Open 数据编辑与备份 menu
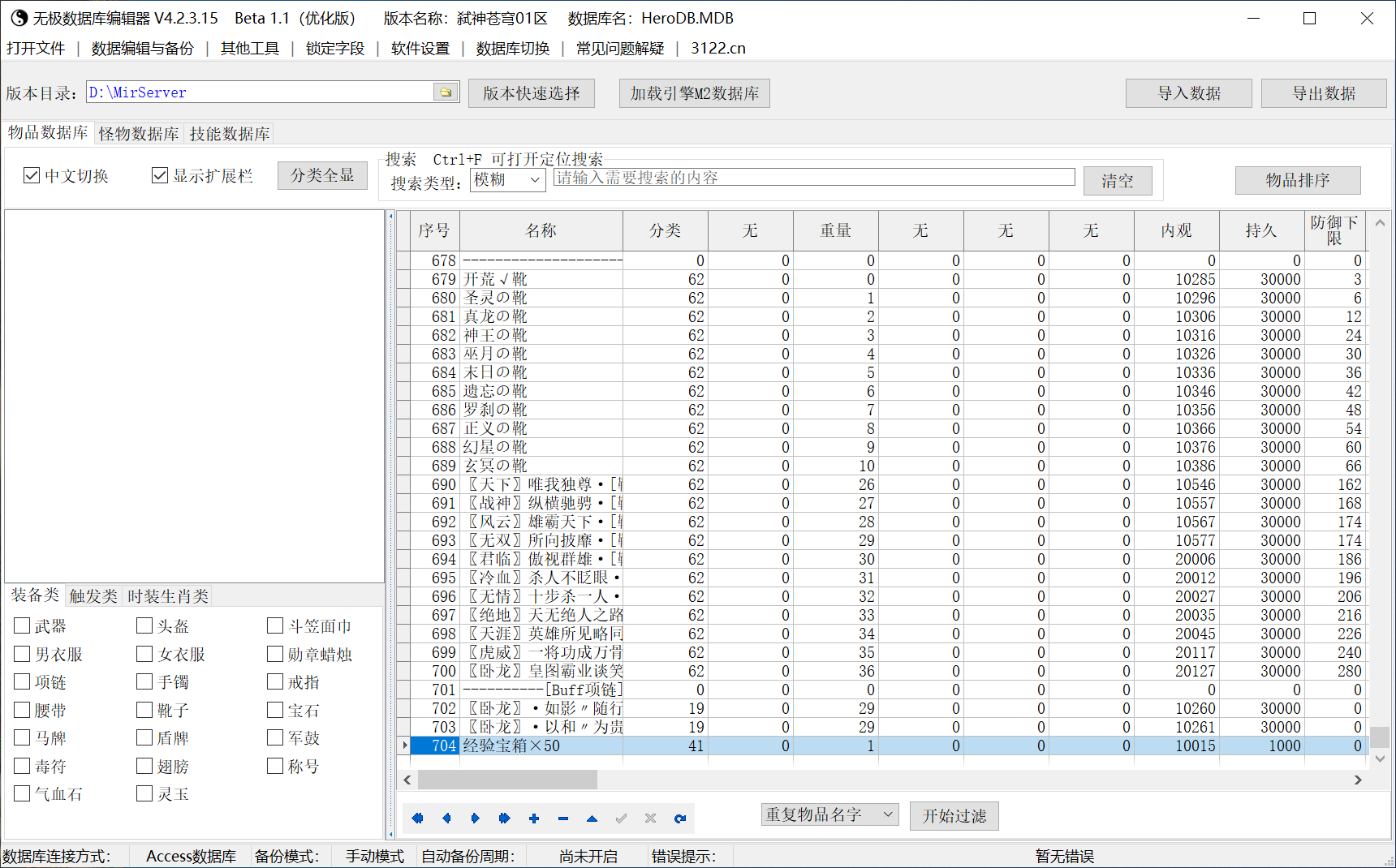The height and width of the screenshot is (868, 1396). (143, 48)
